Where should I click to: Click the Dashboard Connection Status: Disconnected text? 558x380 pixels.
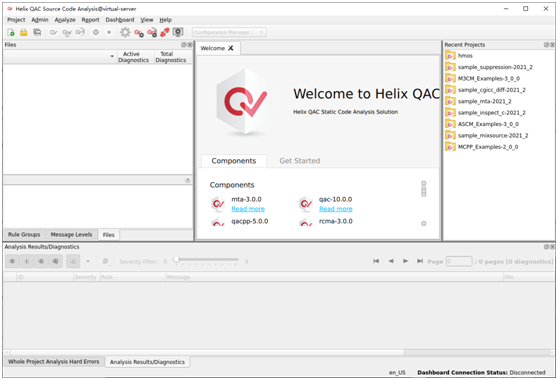481,373
